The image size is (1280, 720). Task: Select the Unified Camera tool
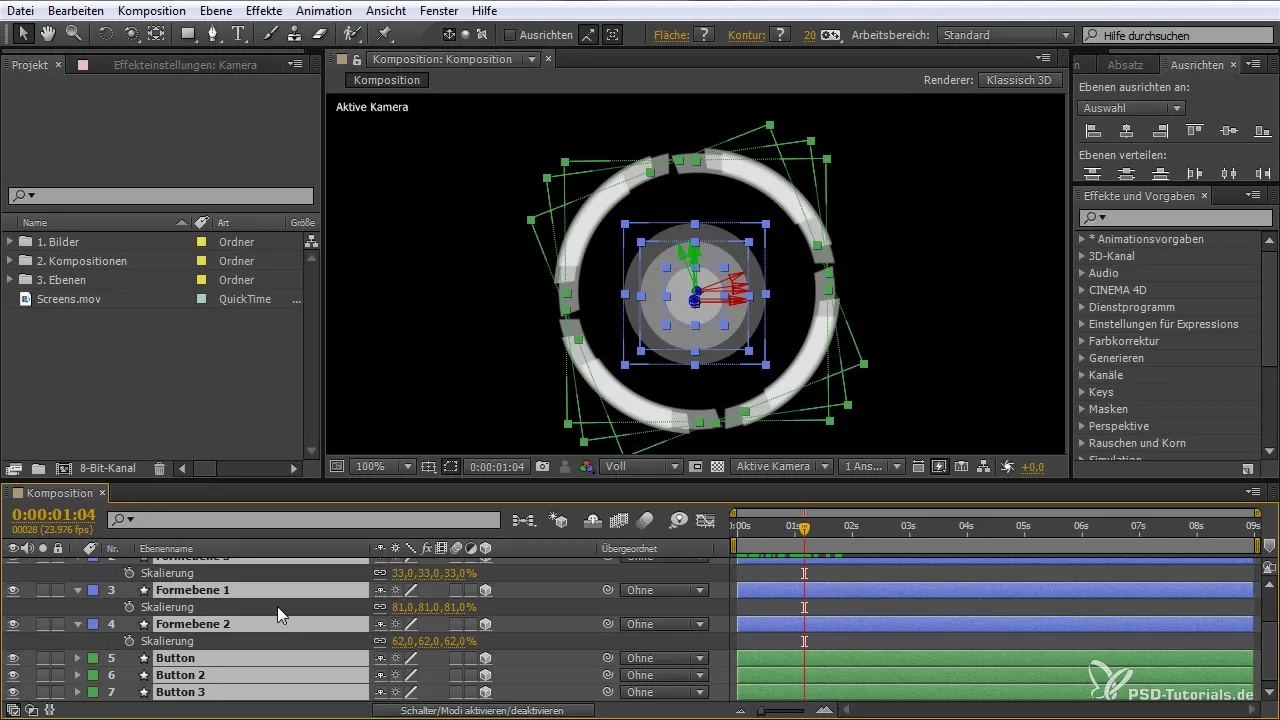131,34
